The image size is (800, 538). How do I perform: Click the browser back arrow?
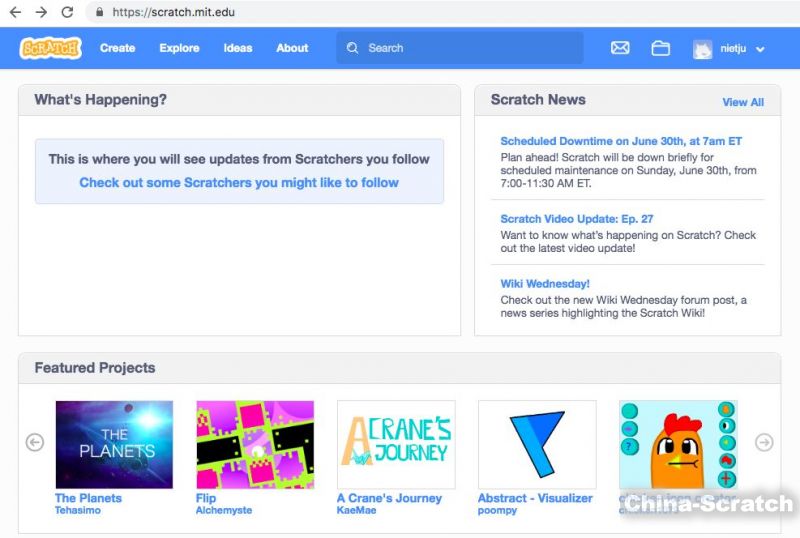click(15, 12)
